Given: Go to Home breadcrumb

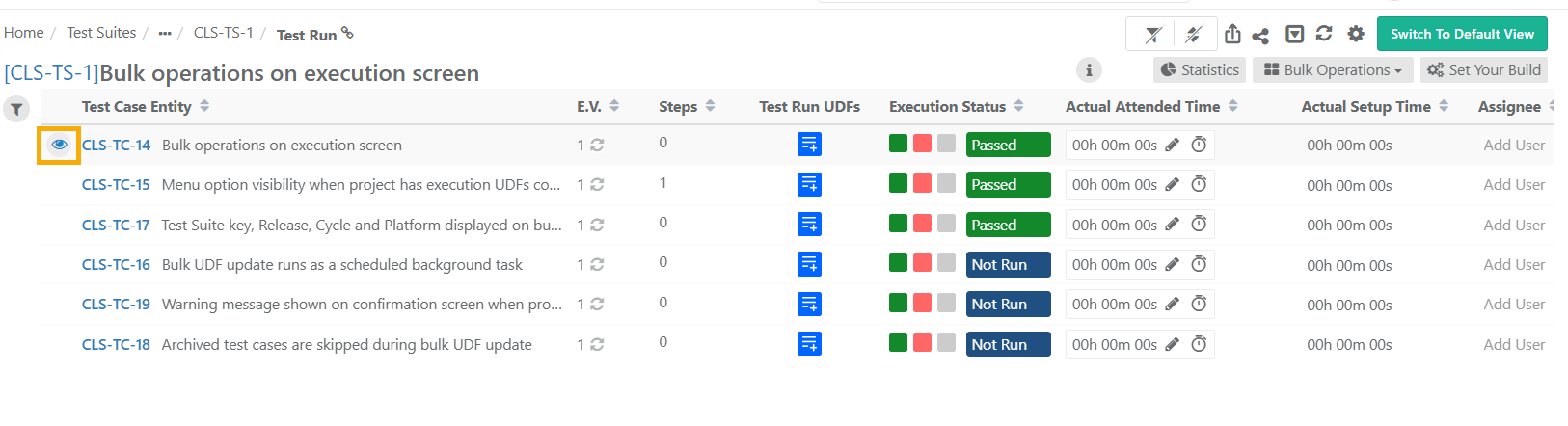Looking at the screenshot, I should [x=24, y=33].
